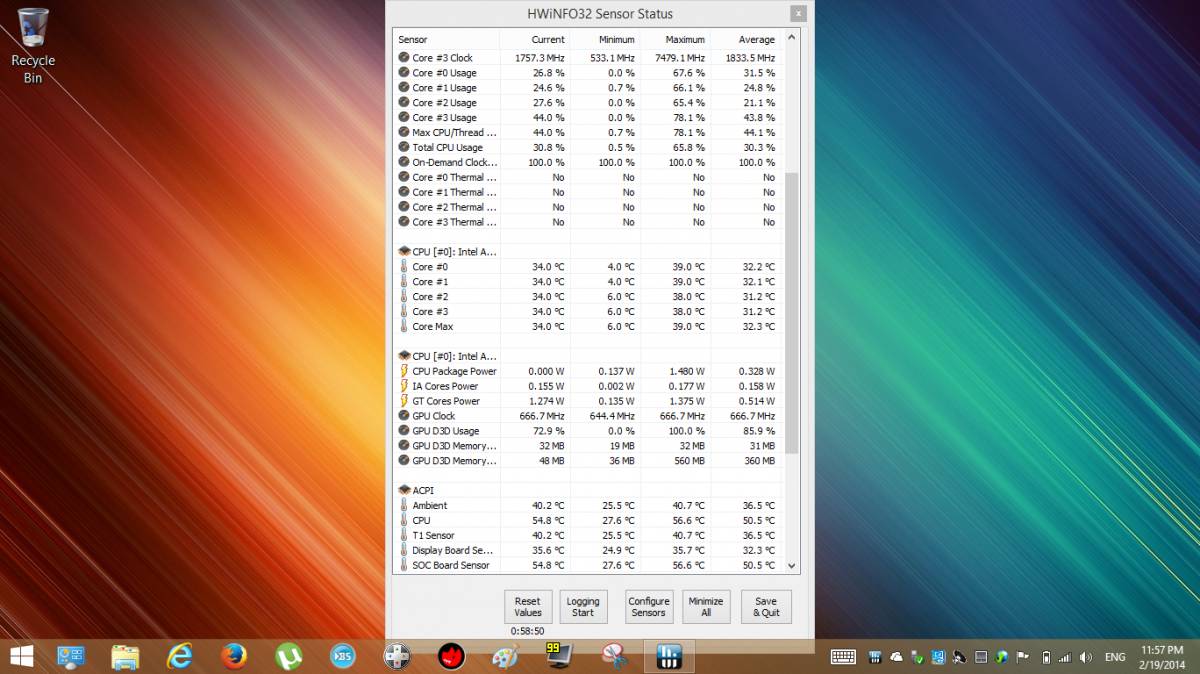Viewport: 1200px width, 674px height.
Task: Click the sensor list scrollbar thumb
Action: (x=792, y=313)
